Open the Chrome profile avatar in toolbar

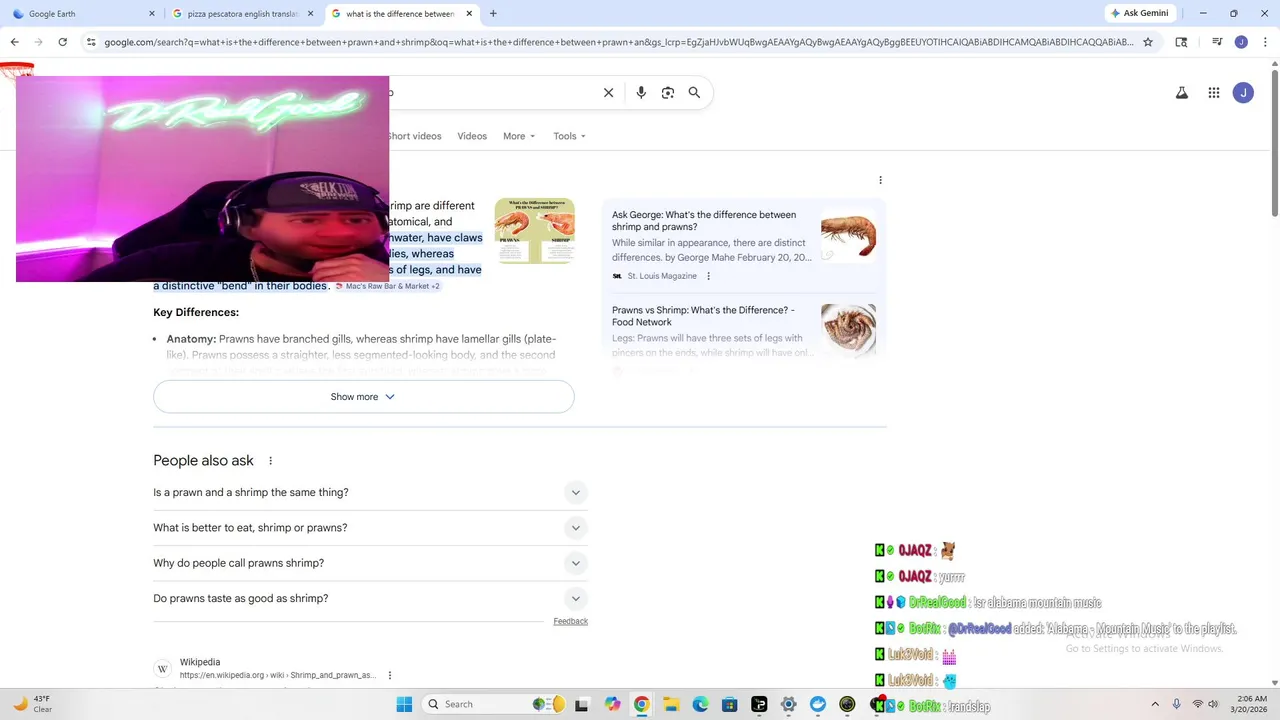(1241, 42)
